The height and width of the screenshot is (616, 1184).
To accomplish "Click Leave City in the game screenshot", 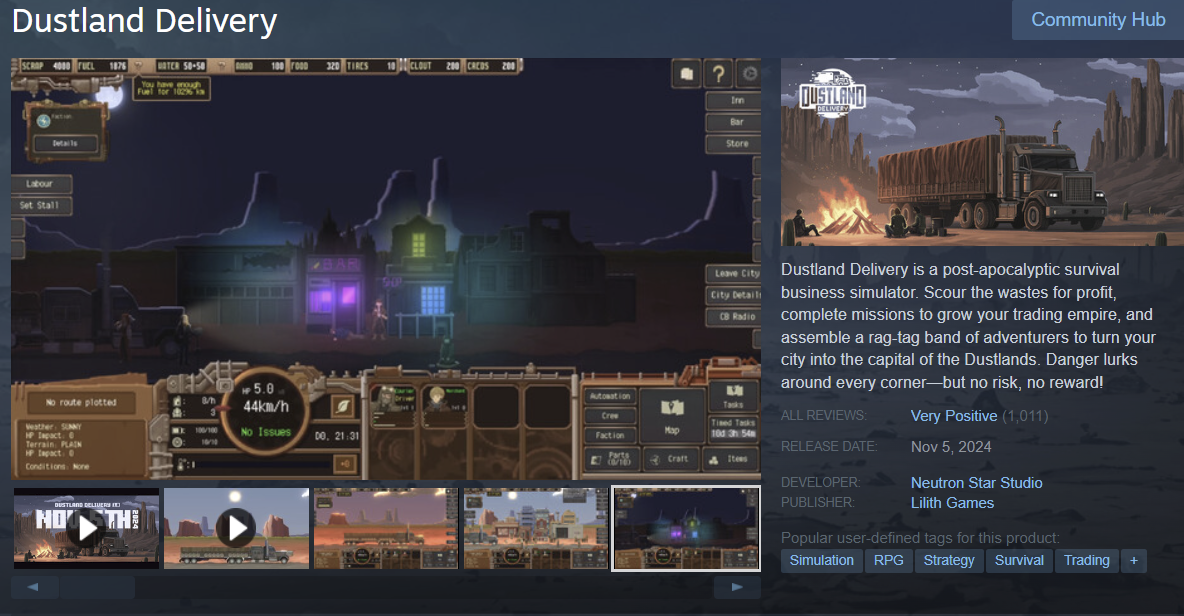I will click(733, 273).
